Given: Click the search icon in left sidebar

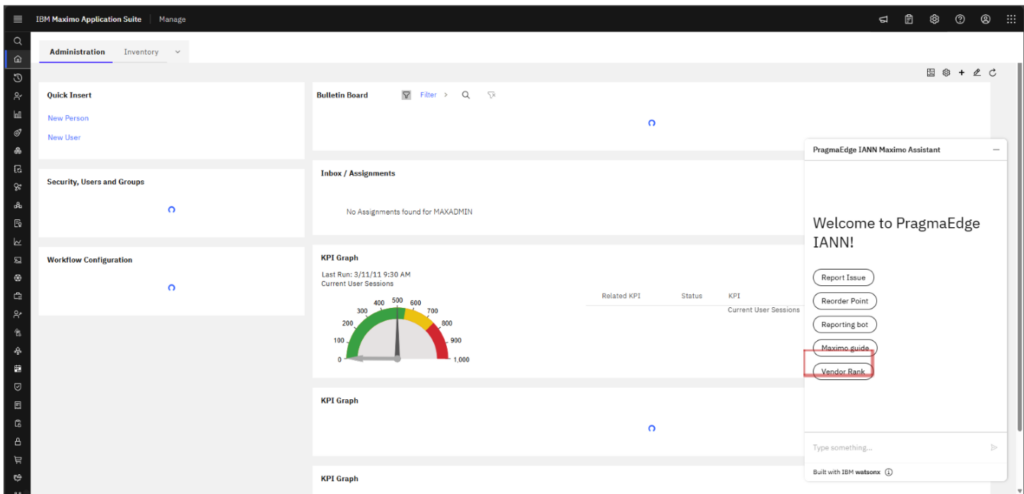Looking at the screenshot, I should point(18,41).
